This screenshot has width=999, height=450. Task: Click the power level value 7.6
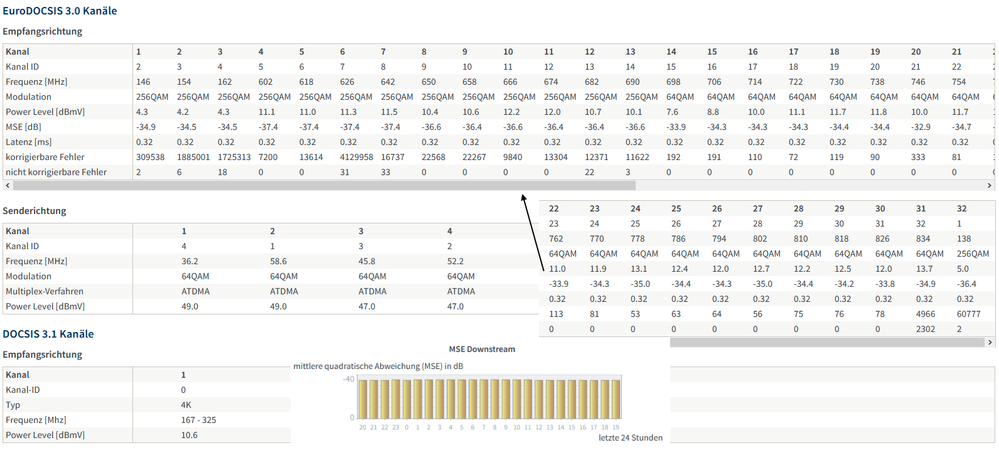tap(673, 112)
